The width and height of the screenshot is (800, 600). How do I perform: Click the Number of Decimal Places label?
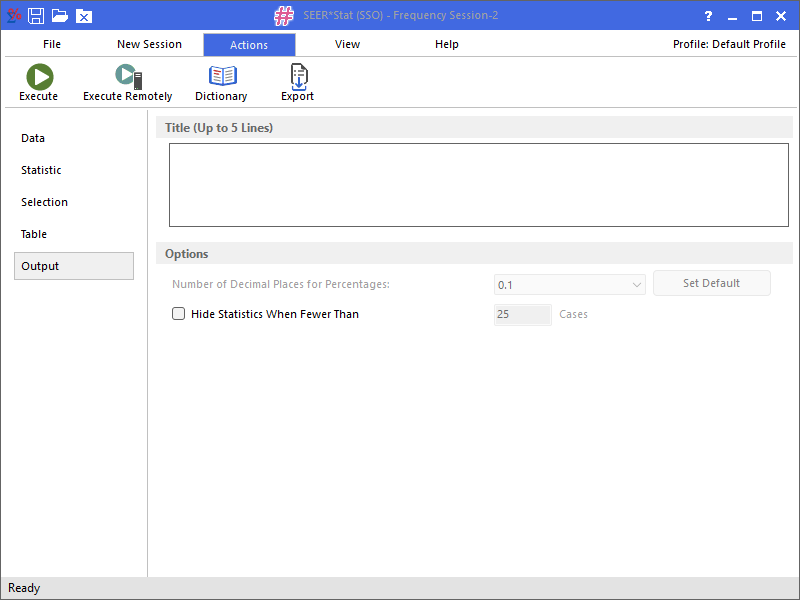click(x=281, y=284)
